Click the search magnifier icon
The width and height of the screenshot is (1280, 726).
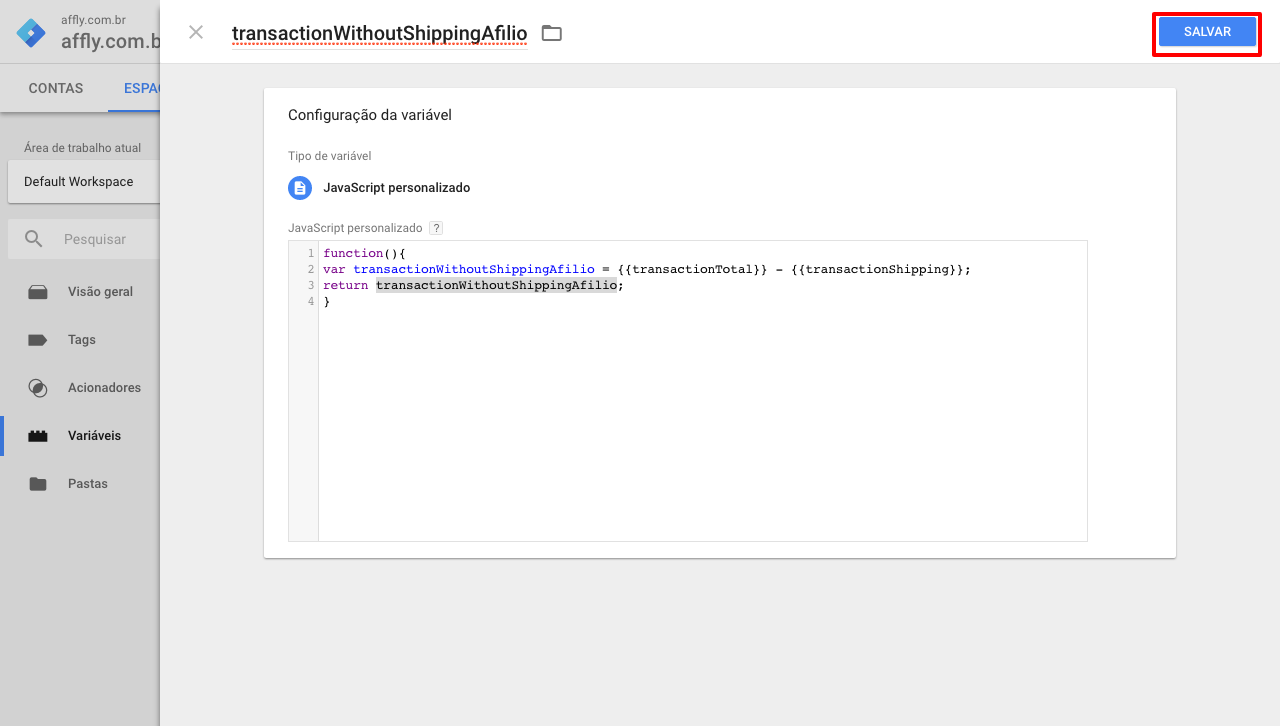coord(34,239)
